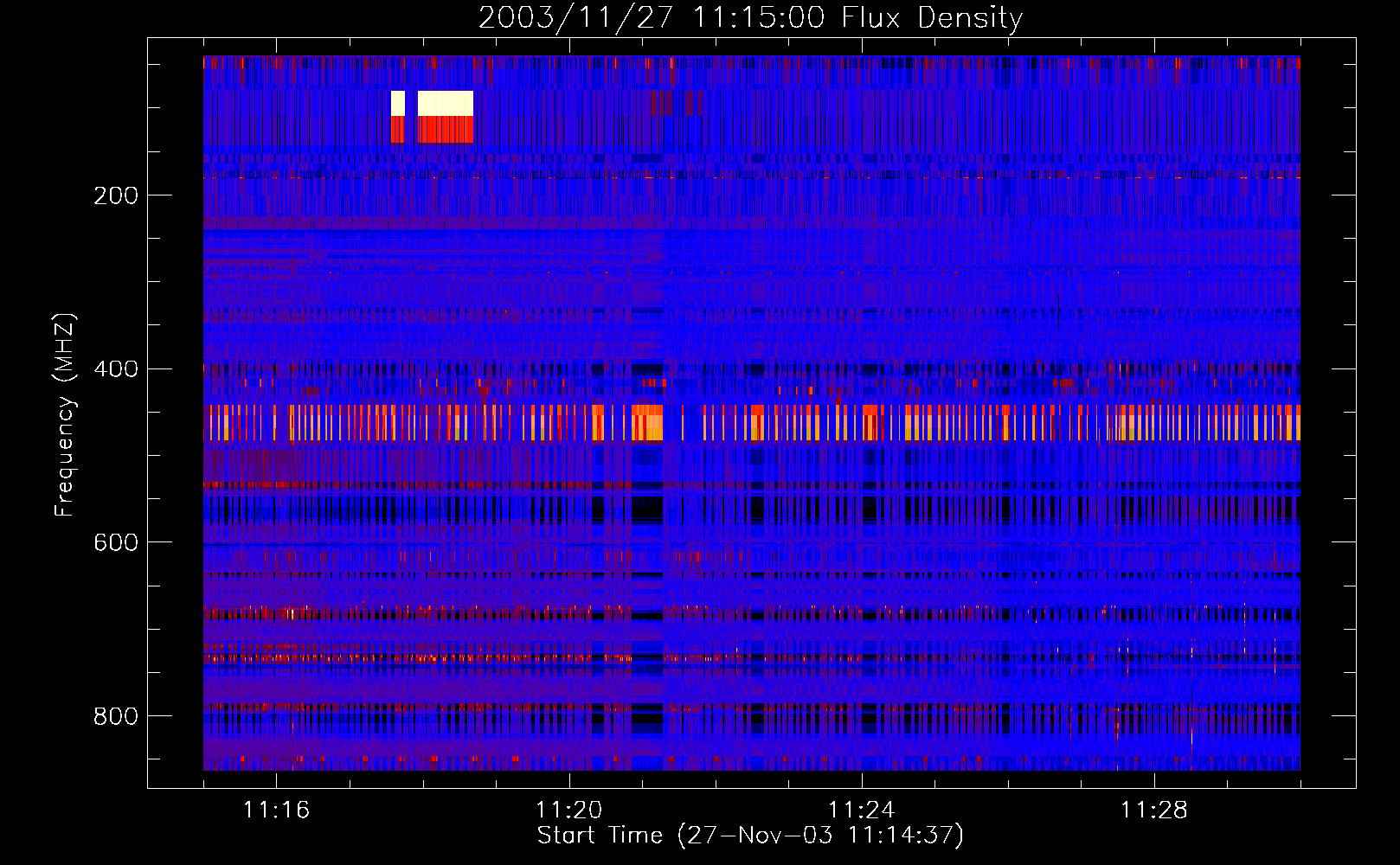The width and height of the screenshot is (1400, 865).
Task: Click the bright orange emission band near 460 MHz
Action: pyautogui.click(x=752, y=423)
